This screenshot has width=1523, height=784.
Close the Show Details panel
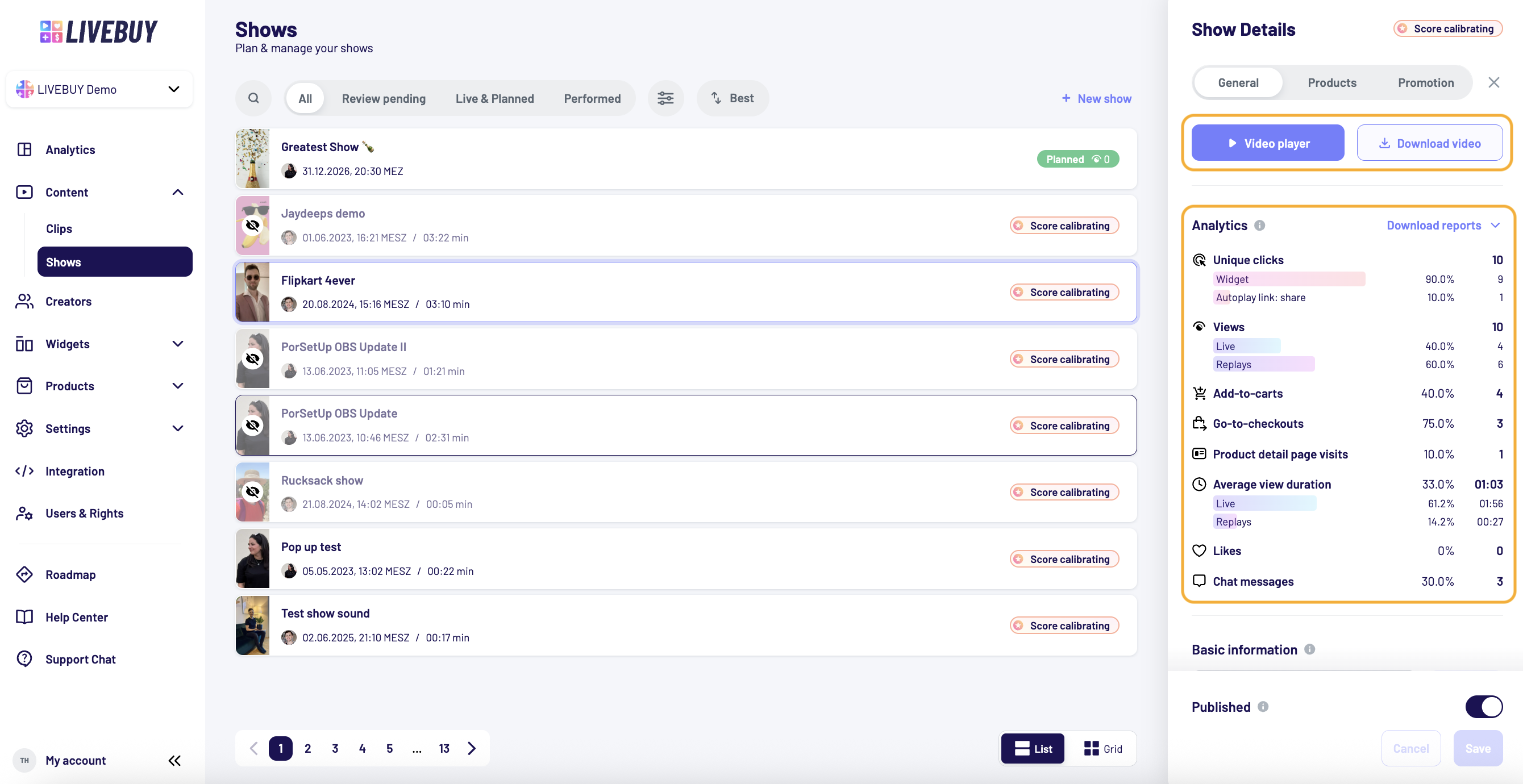click(1493, 83)
